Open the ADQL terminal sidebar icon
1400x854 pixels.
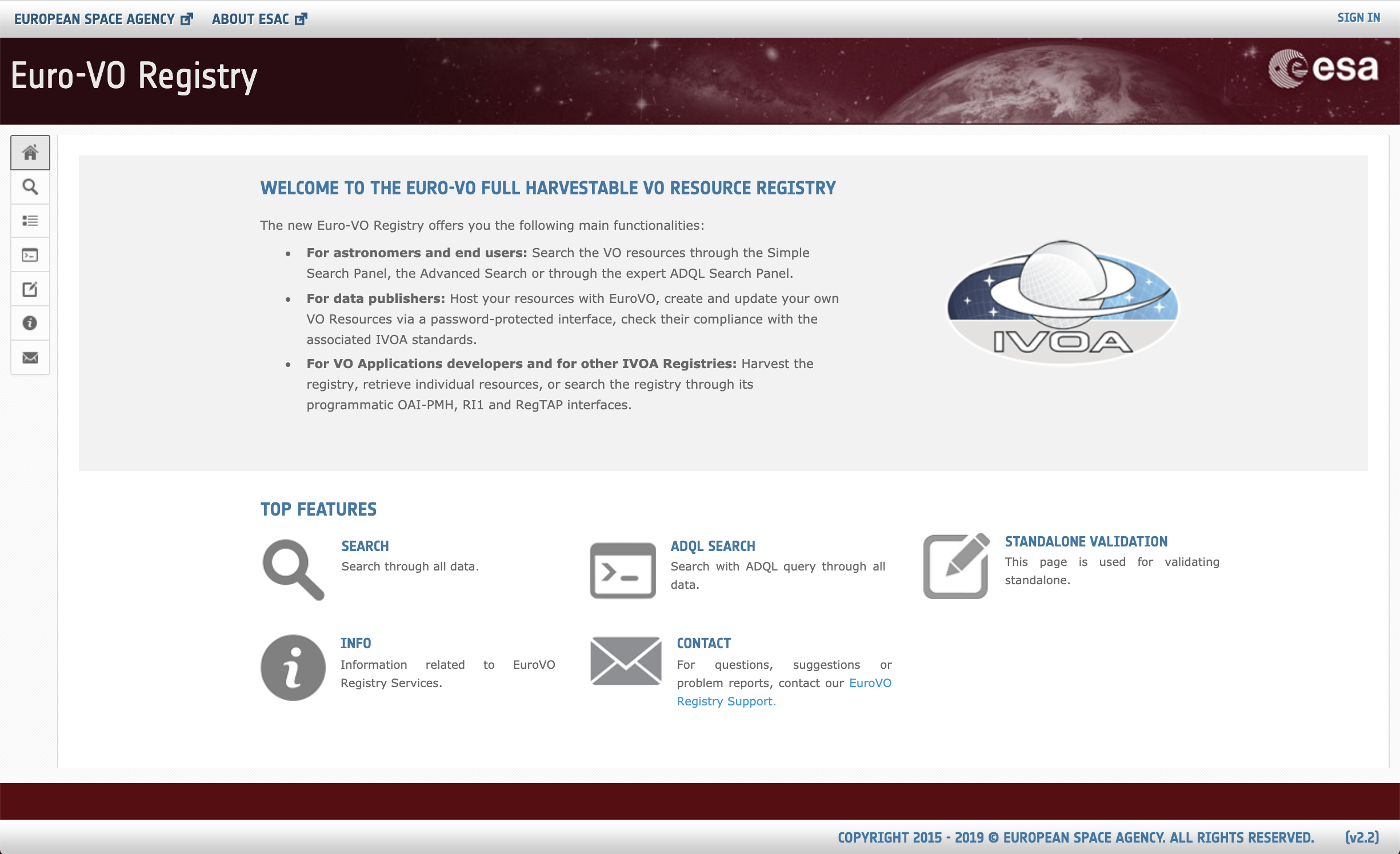30,255
